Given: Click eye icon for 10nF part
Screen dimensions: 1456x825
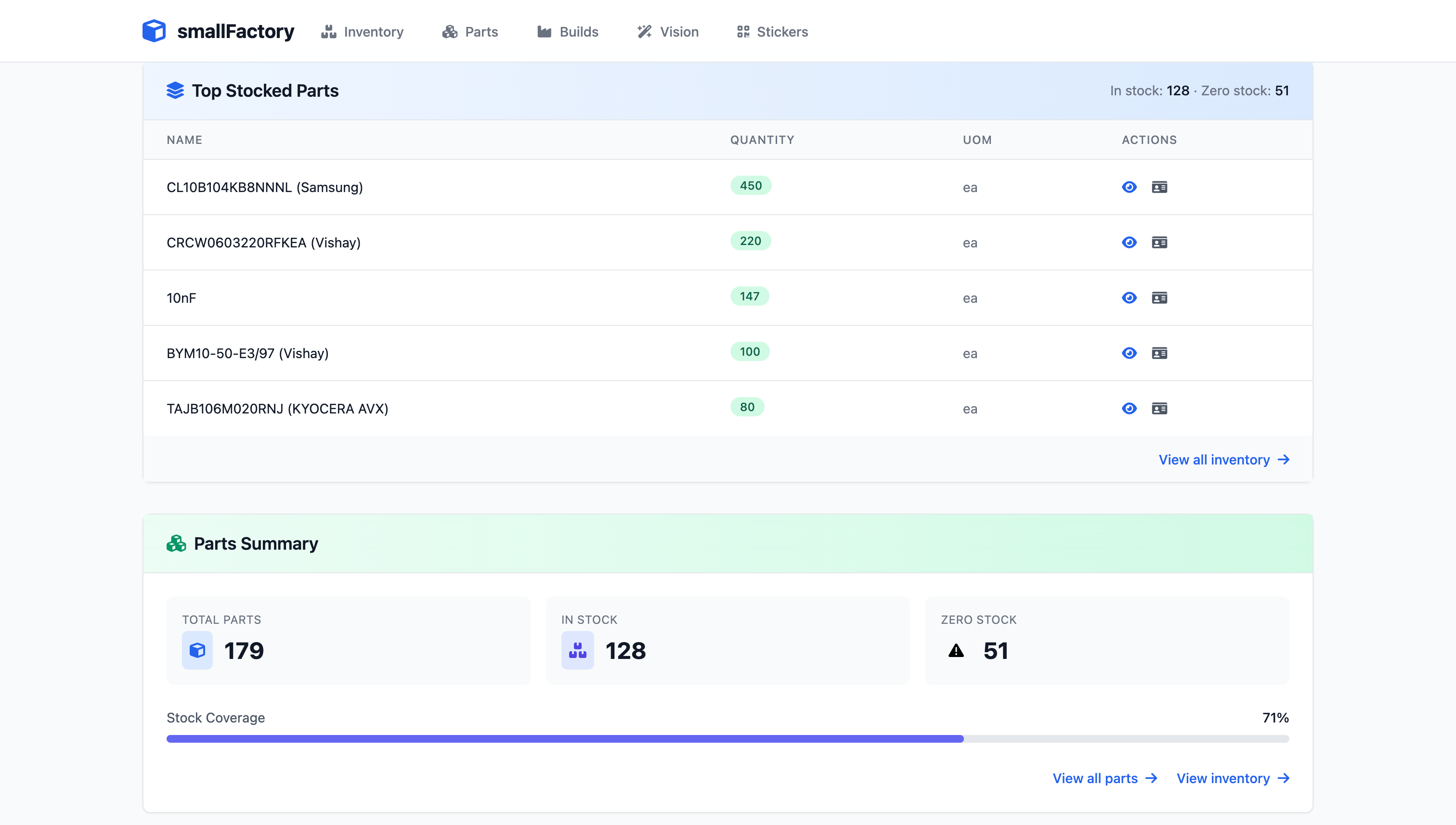Looking at the screenshot, I should coord(1129,298).
